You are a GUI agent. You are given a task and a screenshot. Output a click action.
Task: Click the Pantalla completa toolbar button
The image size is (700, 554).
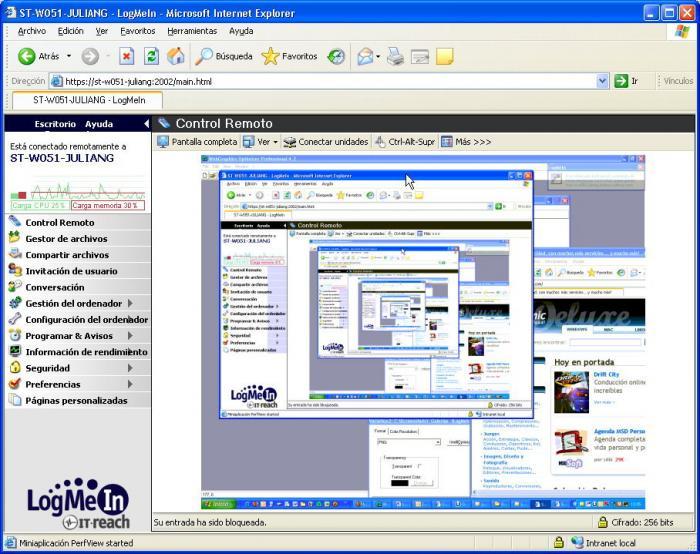tap(197, 142)
